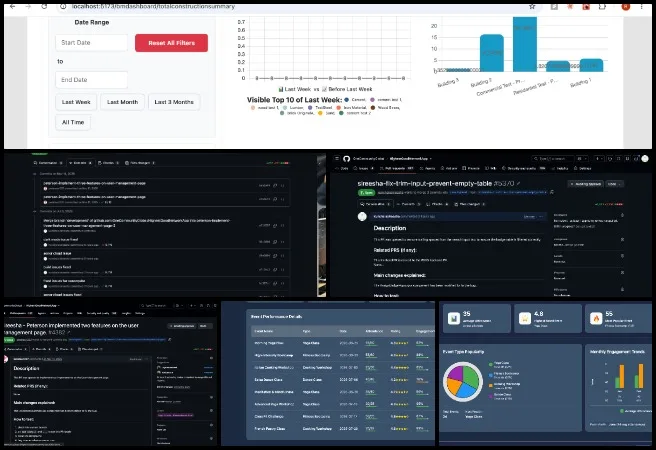Viewport: 656px width, 450px height.
Task: Click the Lumber legend color dot
Action: [x=285, y=108]
